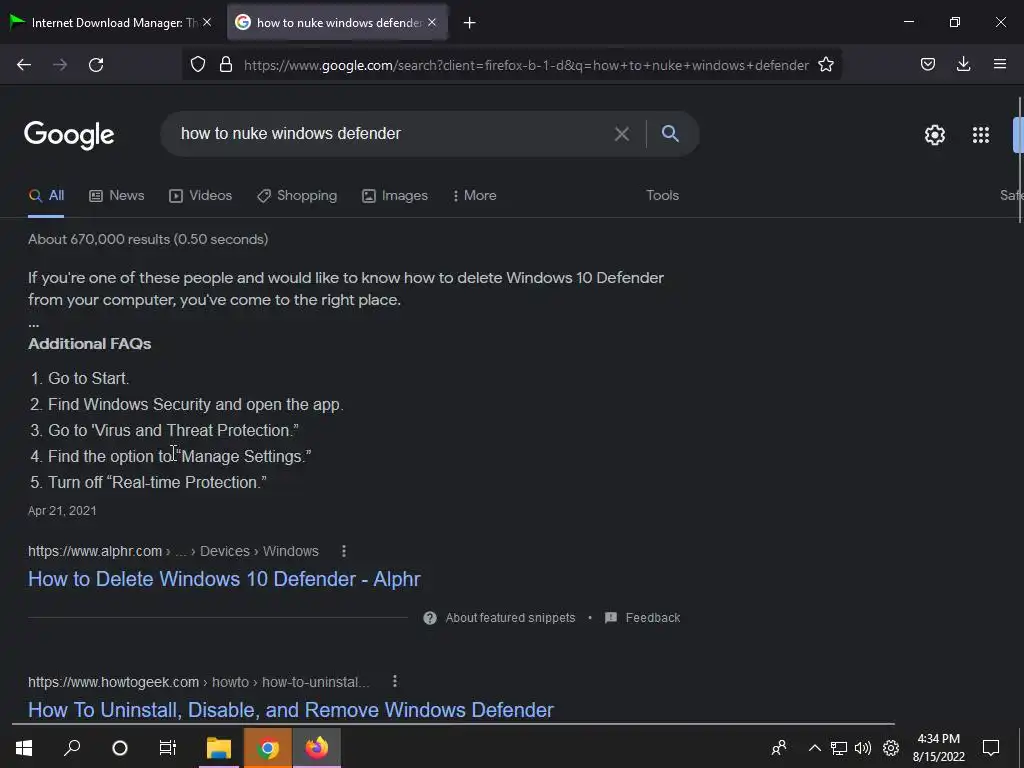This screenshot has width=1024, height=768.
Task: Close the how to nuke windows defender tab
Action: (x=432, y=22)
